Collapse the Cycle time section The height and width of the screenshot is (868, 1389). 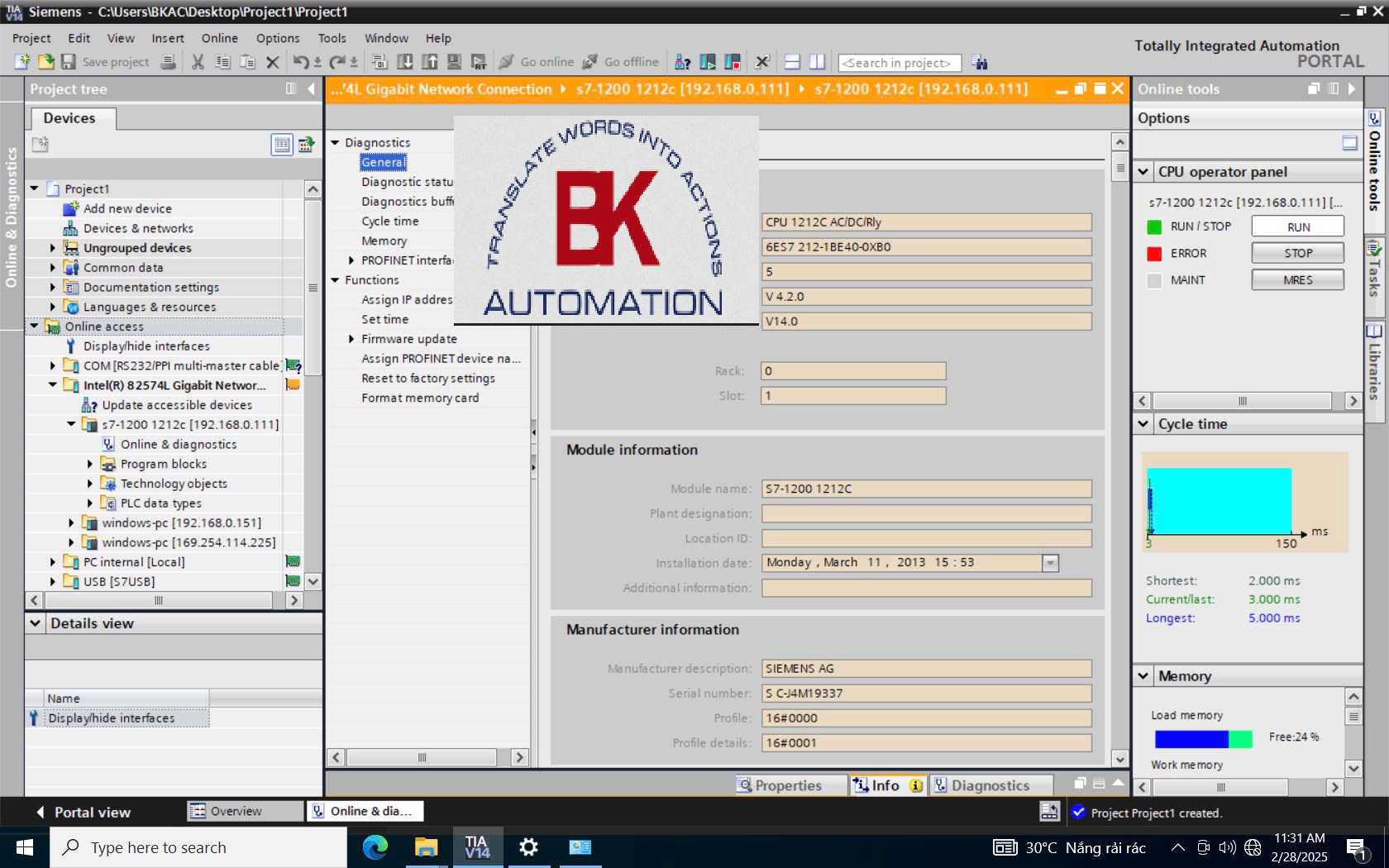1143,424
